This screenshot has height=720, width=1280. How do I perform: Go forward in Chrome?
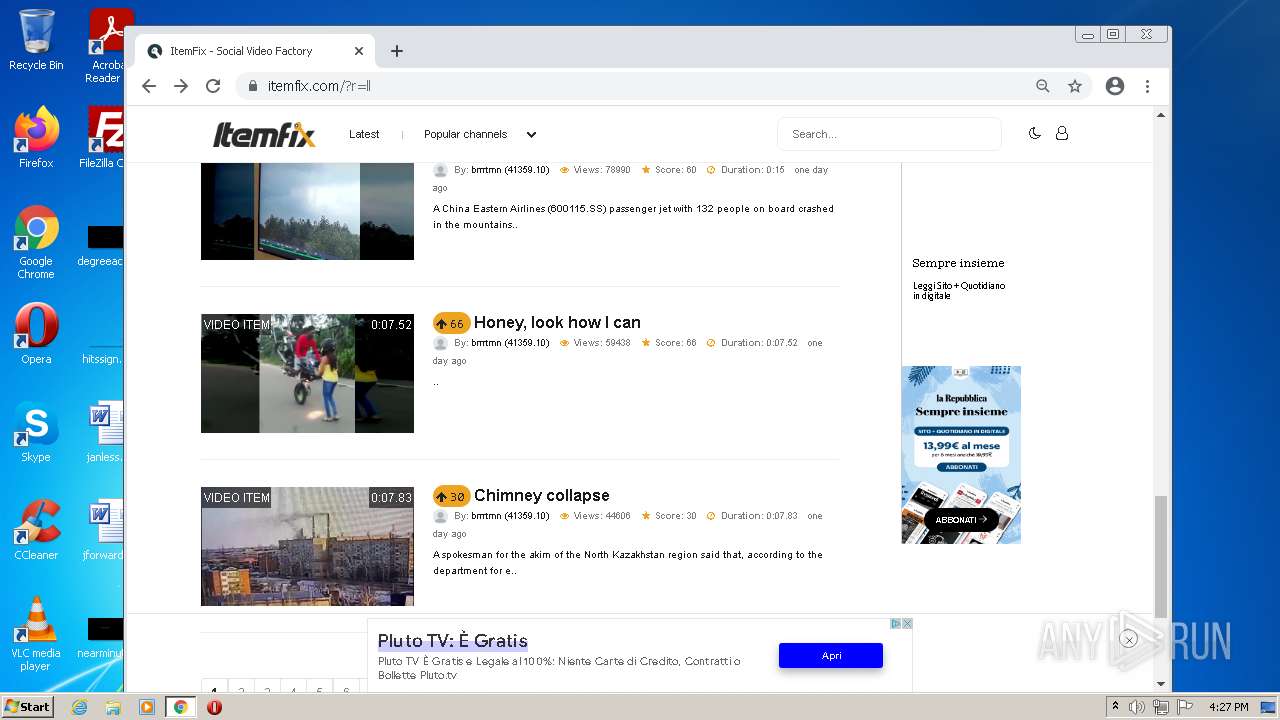coord(181,86)
